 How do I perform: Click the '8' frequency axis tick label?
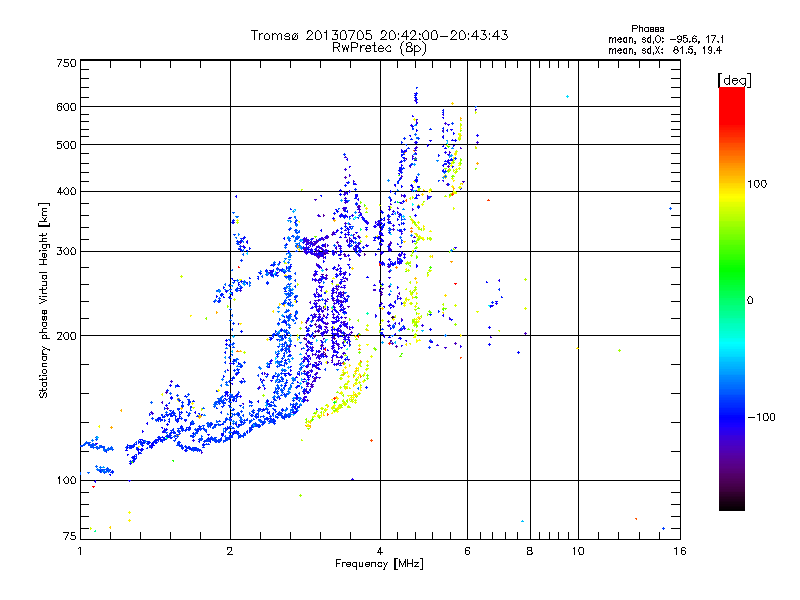tap(530, 551)
